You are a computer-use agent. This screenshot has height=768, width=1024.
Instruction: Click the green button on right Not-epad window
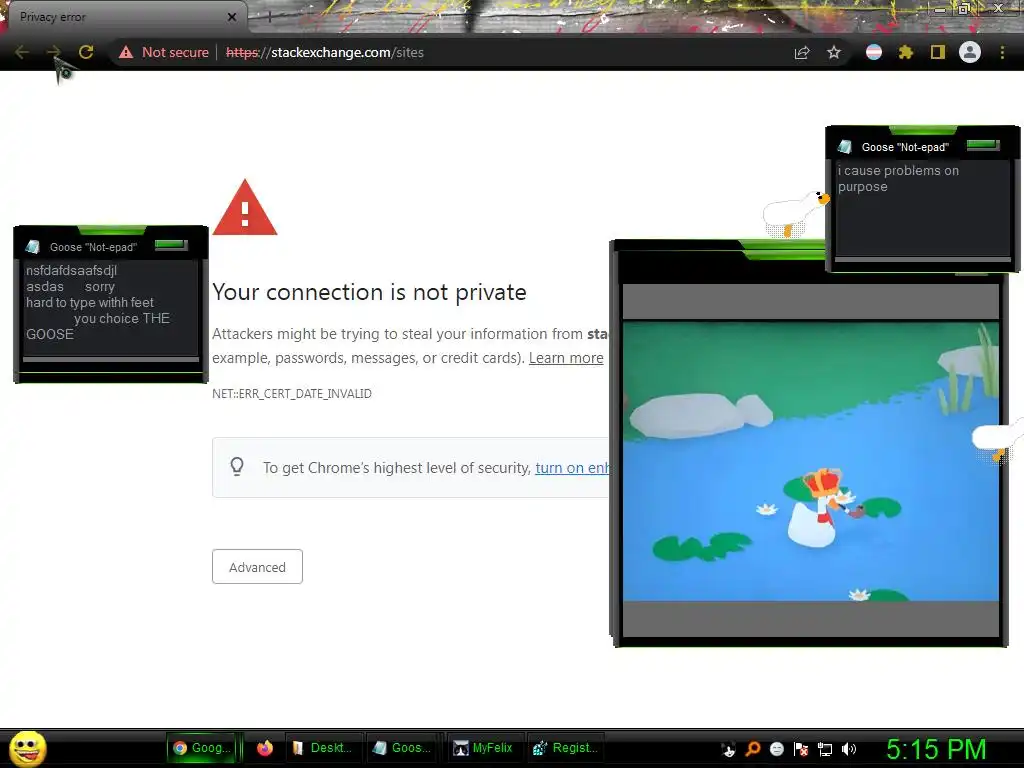983,145
